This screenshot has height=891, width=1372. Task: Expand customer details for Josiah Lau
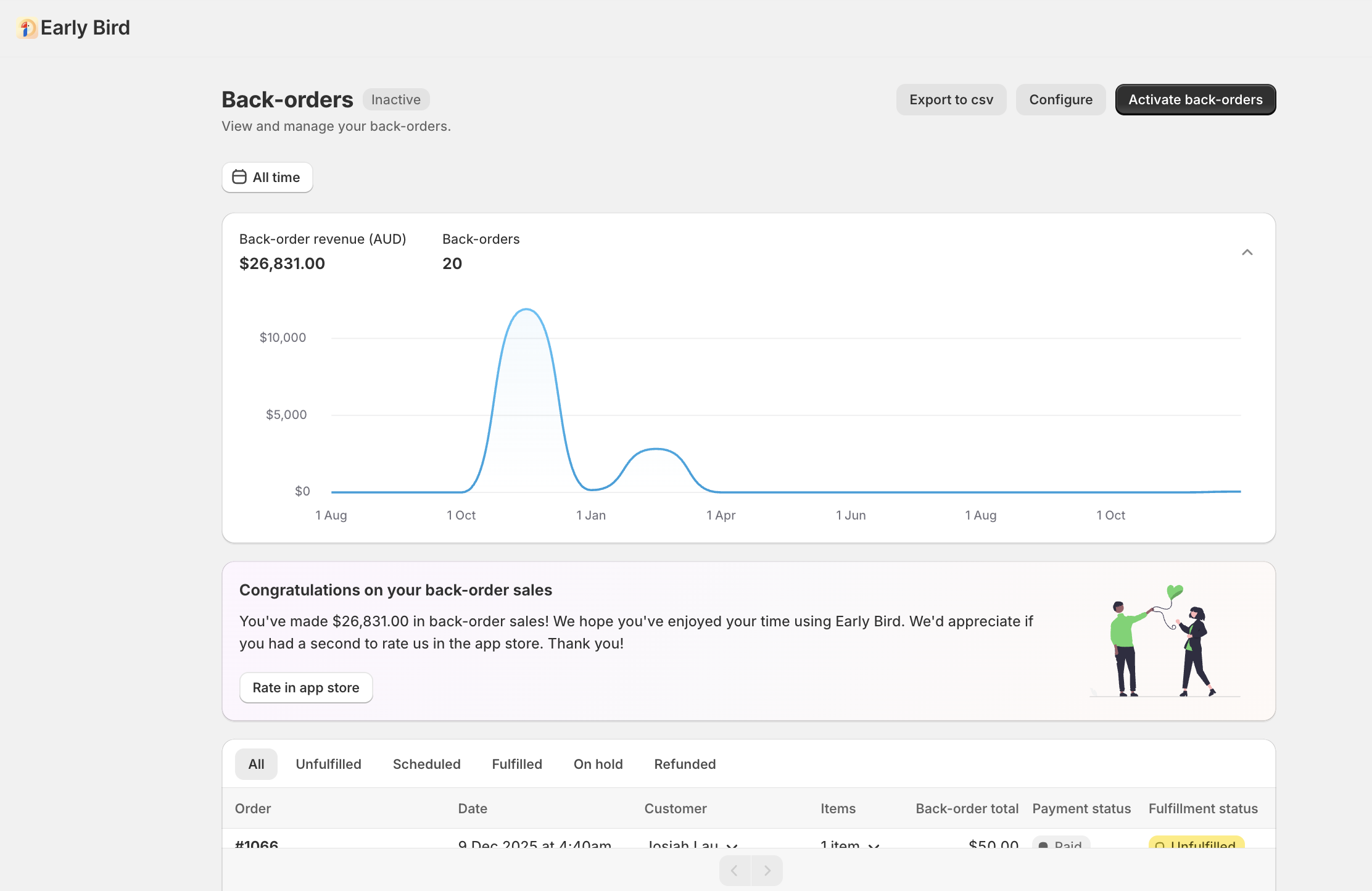(732, 847)
